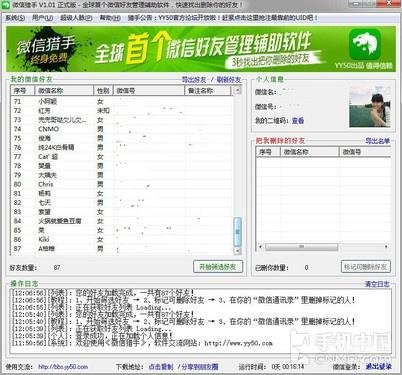Click the friends list vertical scrollbar thumb
Image resolution: width=402 pixels, height=375 pixels.
[238, 232]
